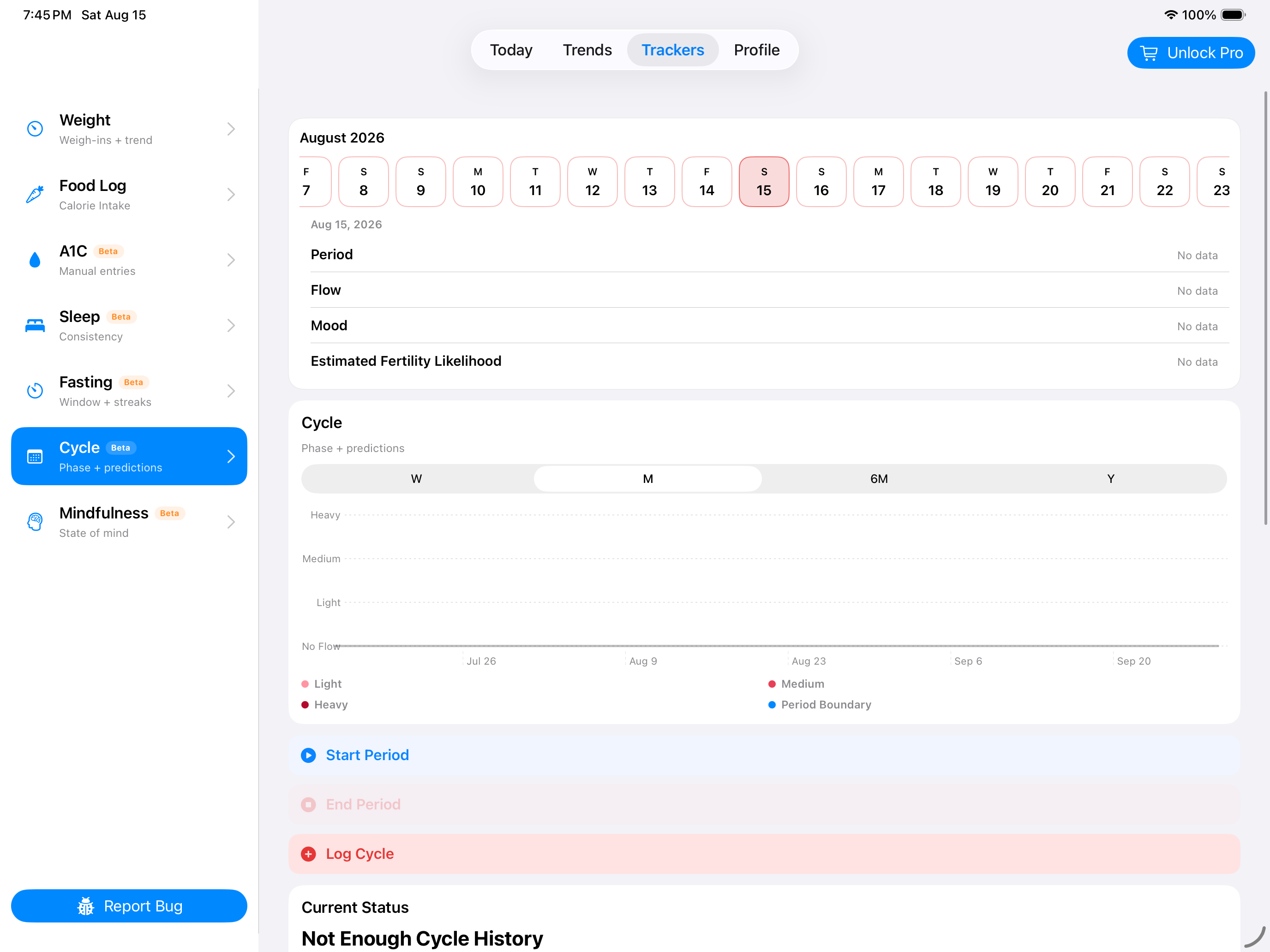
Task: Tap the End Period button
Action: point(764,804)
